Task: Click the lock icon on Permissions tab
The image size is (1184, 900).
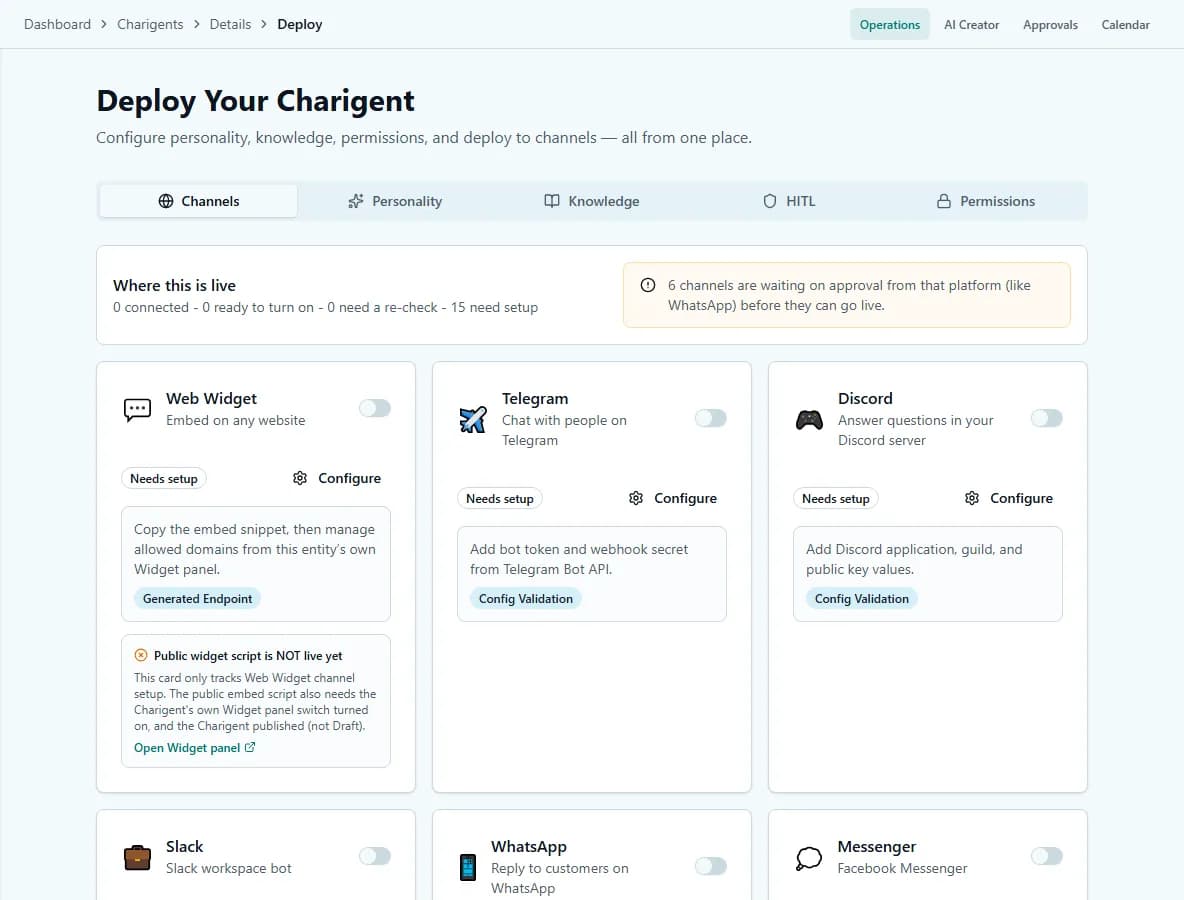Action: click(x=944, y=201)
